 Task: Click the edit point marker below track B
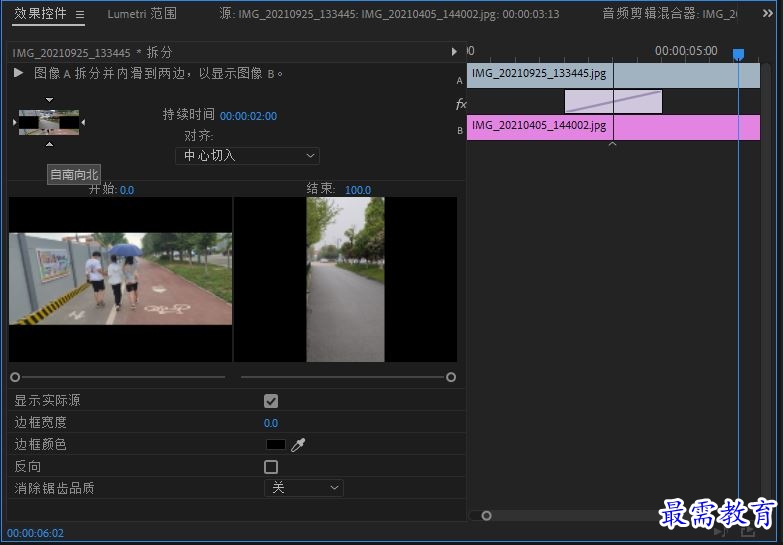pos(613,144)
